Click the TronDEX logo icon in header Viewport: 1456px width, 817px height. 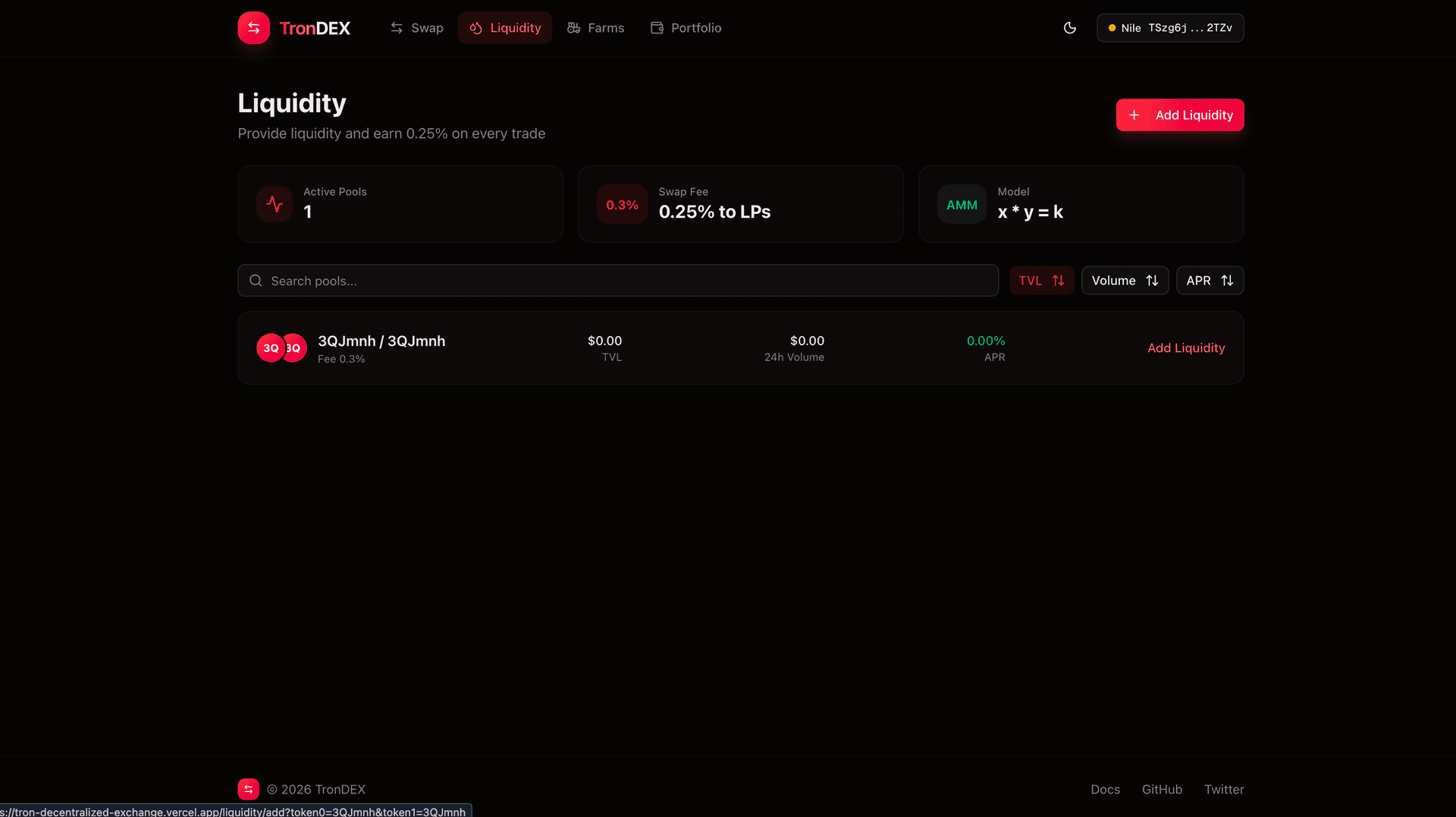[x=253, y=28]
